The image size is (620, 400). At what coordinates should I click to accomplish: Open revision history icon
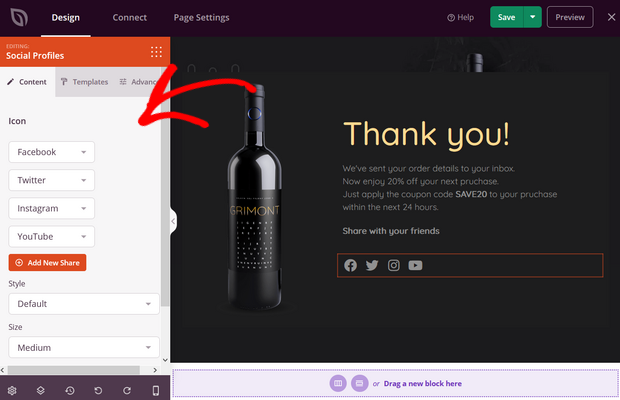[x=70, y=389]
